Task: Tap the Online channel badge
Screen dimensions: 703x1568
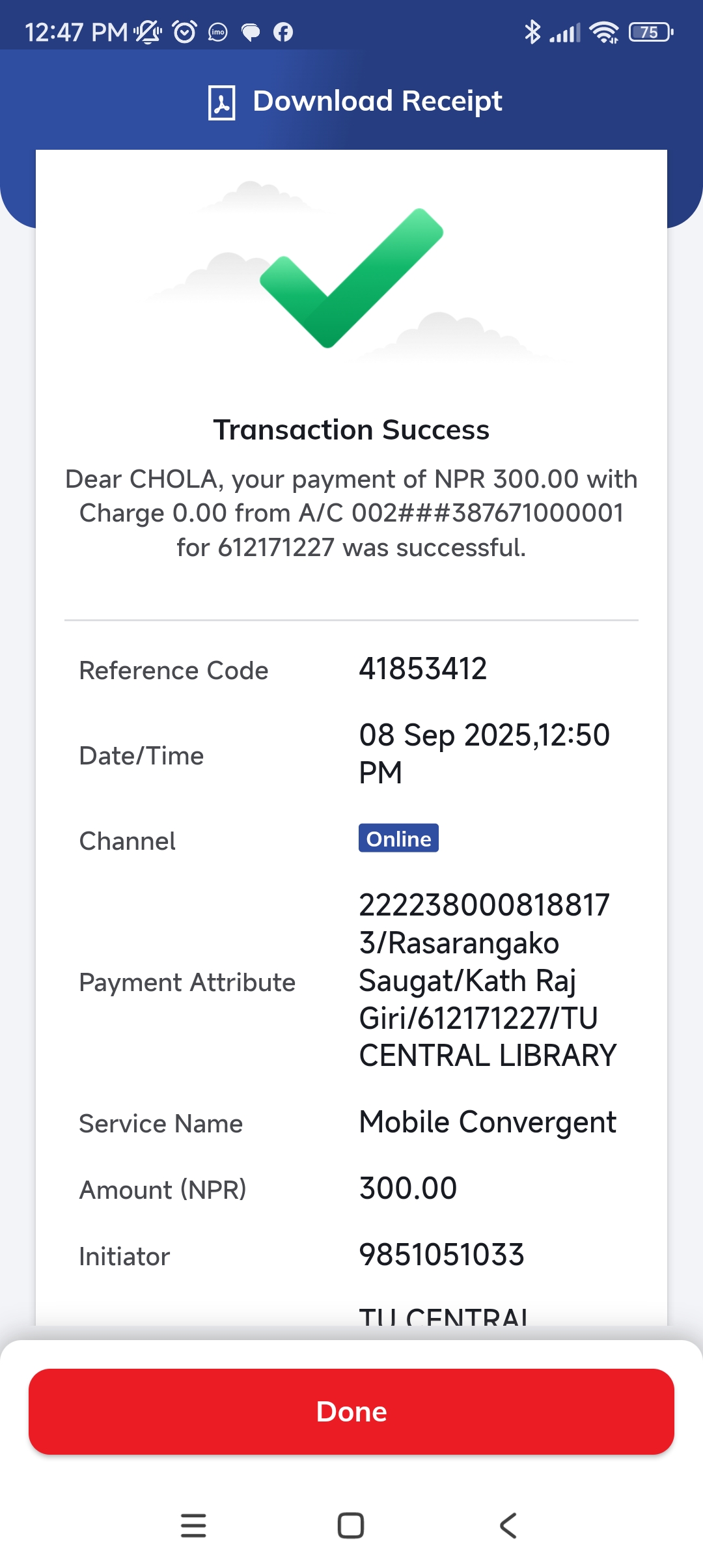Action: point(398,839)
